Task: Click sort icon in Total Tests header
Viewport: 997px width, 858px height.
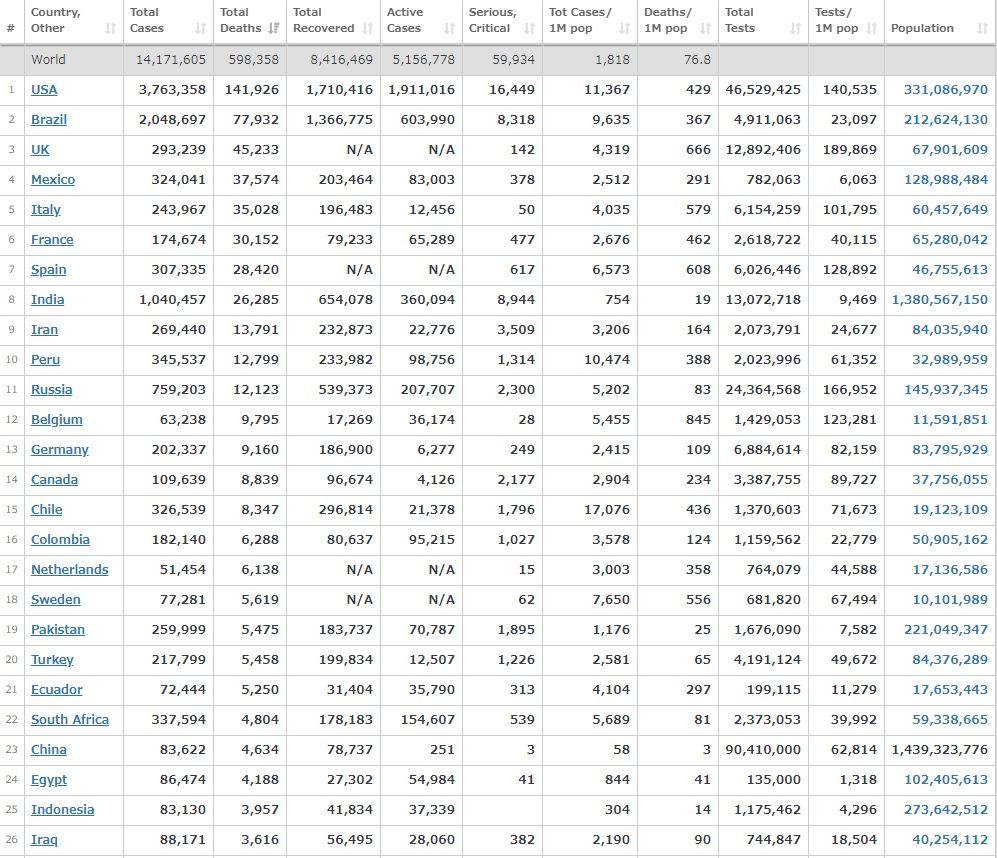Action: tap(796, 29)
